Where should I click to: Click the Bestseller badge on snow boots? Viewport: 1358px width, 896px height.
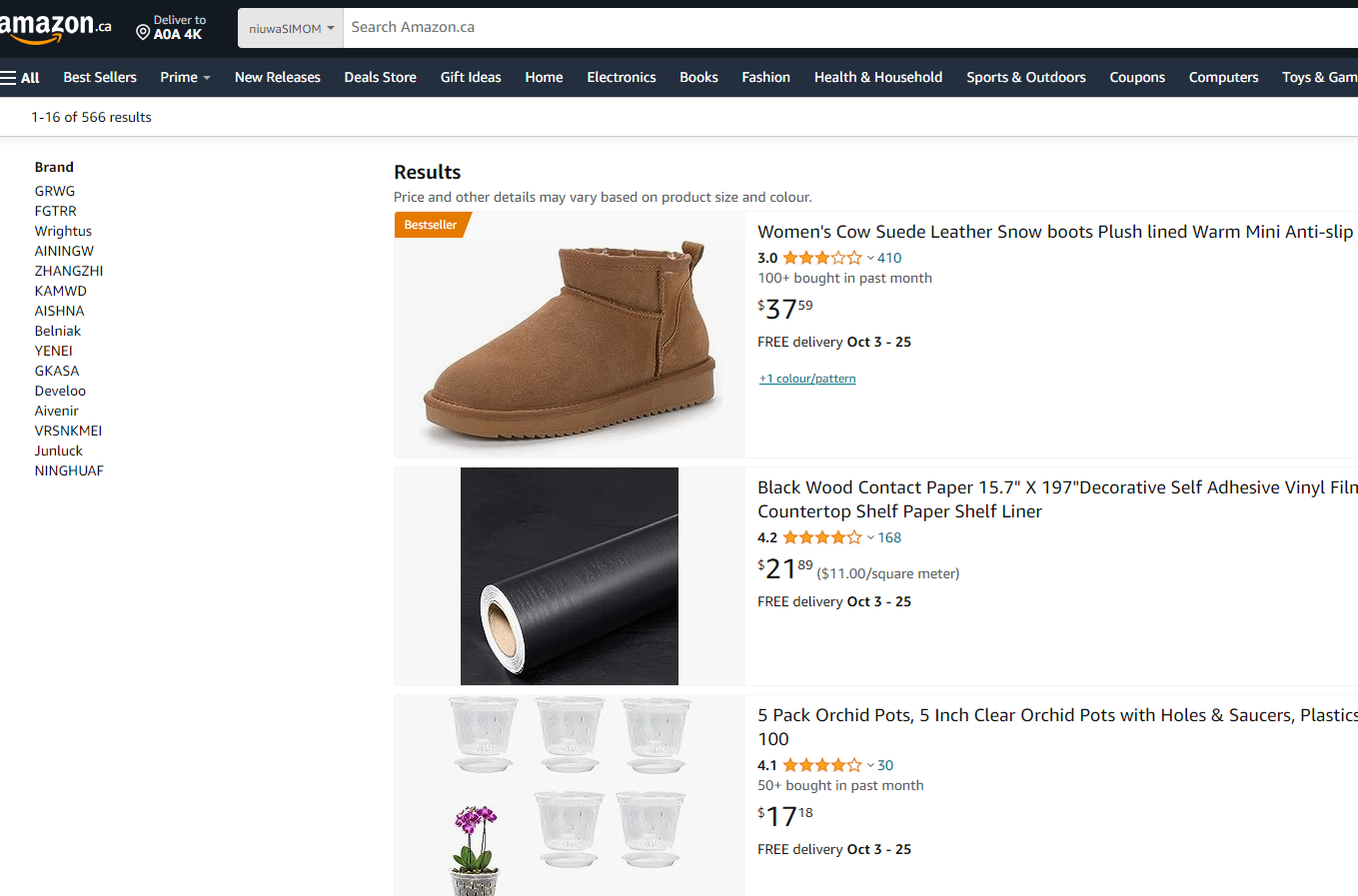[x=430, y=225]
